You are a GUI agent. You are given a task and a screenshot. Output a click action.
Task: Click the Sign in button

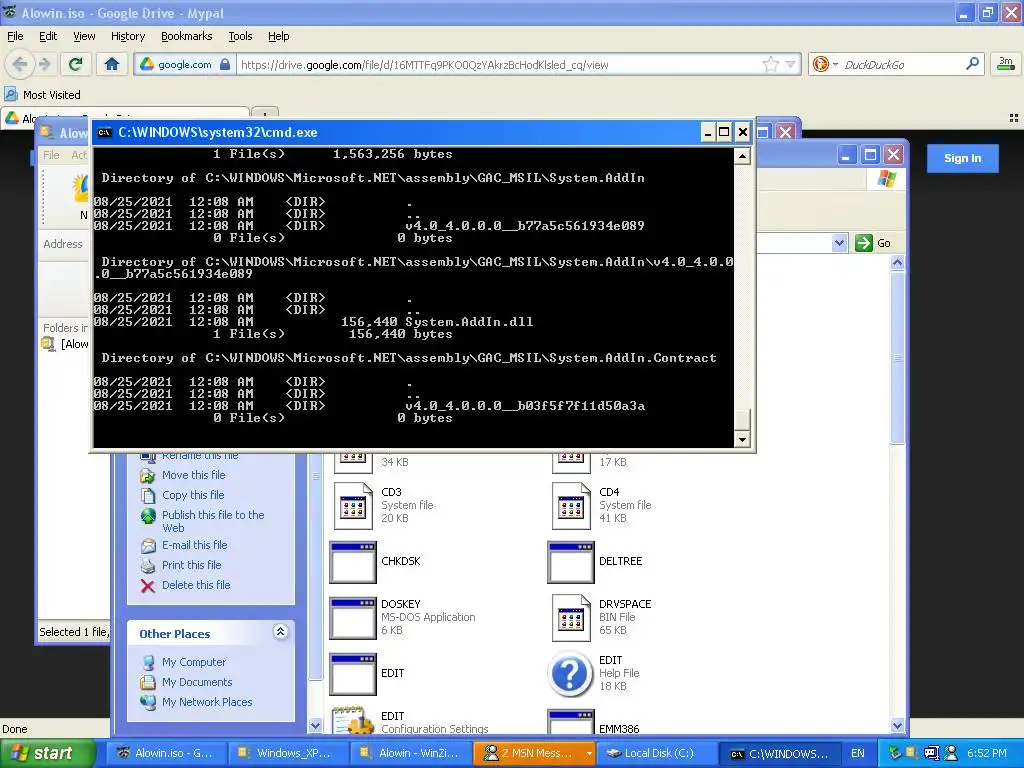963,158
